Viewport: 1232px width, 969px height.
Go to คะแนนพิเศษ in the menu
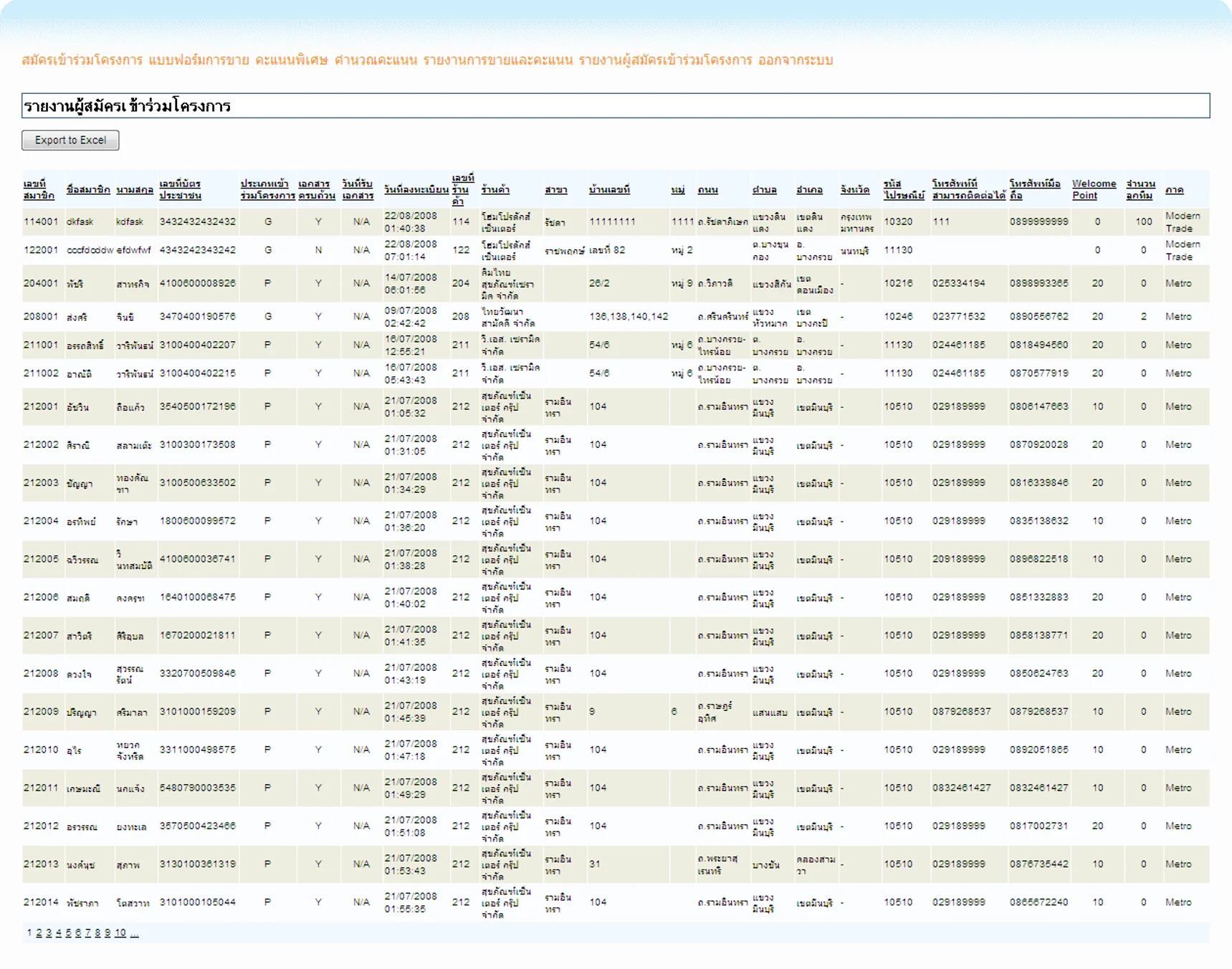pyautogui.click(x=291, y=60)
